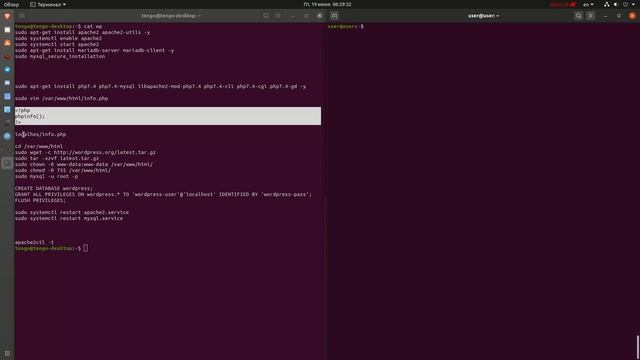Screen dimensions: 640x360
Task: Open user@user title dropdown
Action: pos(484,16)
